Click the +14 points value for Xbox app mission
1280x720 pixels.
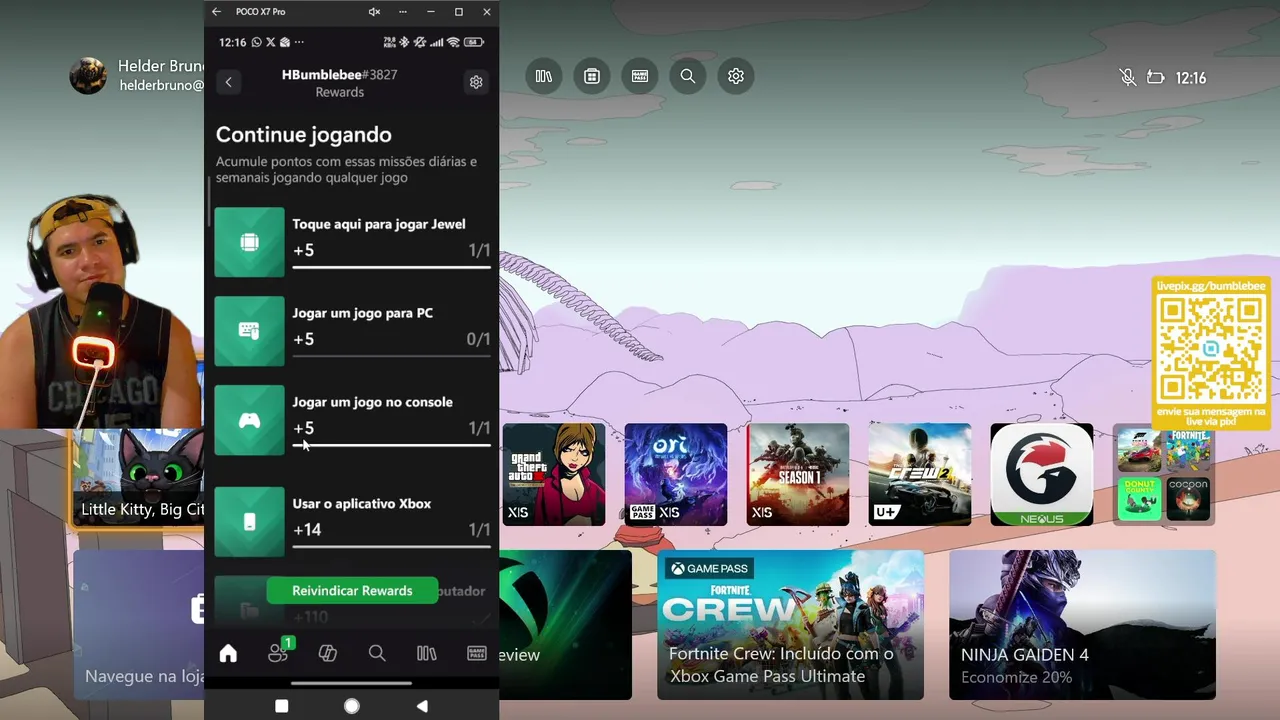click(307, 529)
